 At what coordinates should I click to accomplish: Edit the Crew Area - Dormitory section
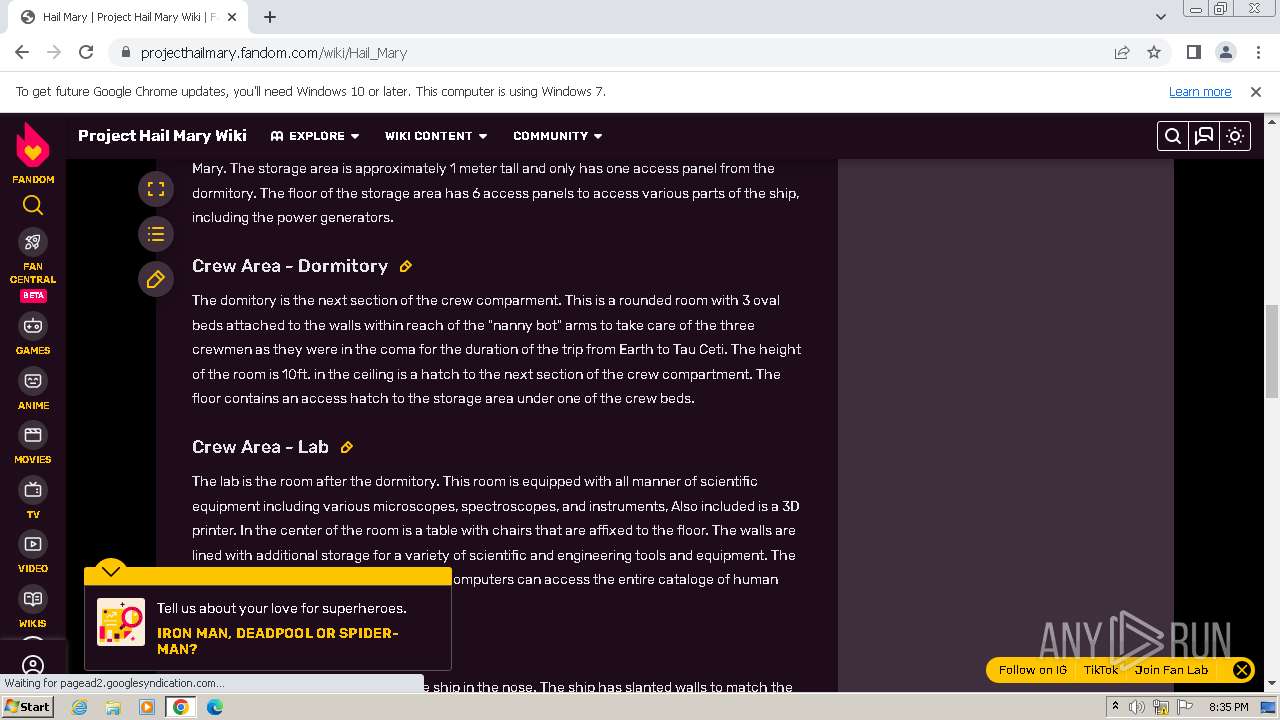tap(405, 266)
